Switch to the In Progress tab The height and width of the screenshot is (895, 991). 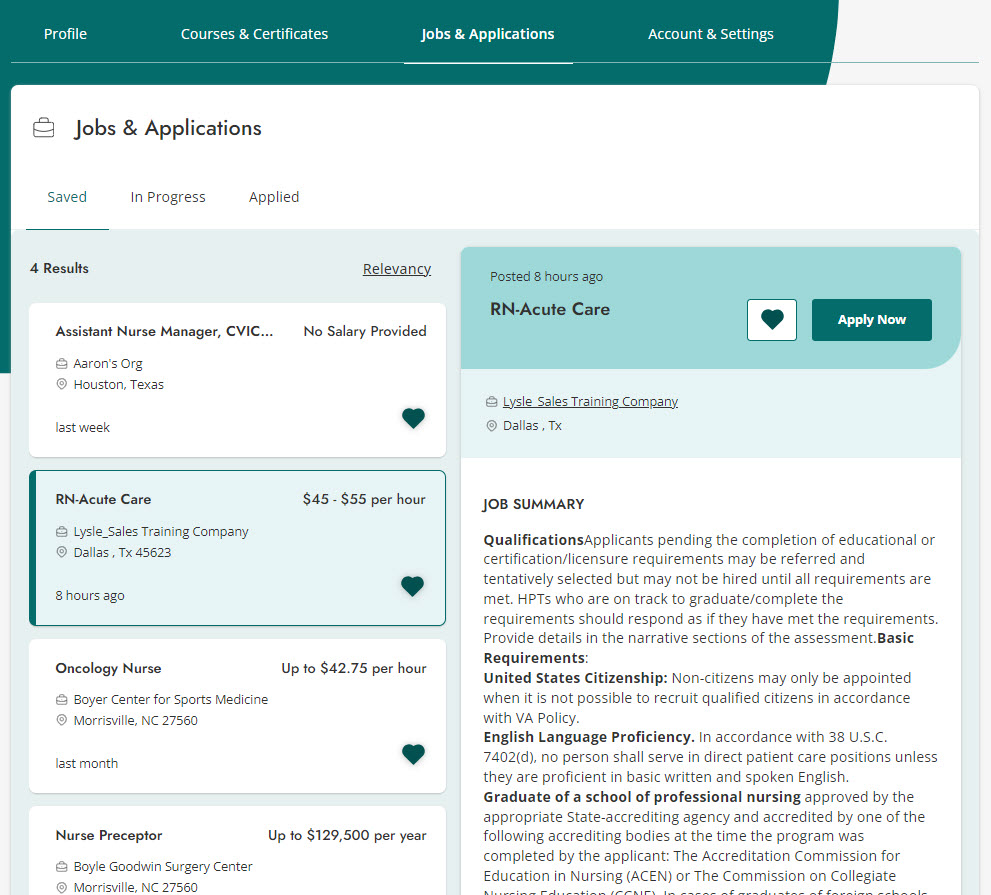167,196
